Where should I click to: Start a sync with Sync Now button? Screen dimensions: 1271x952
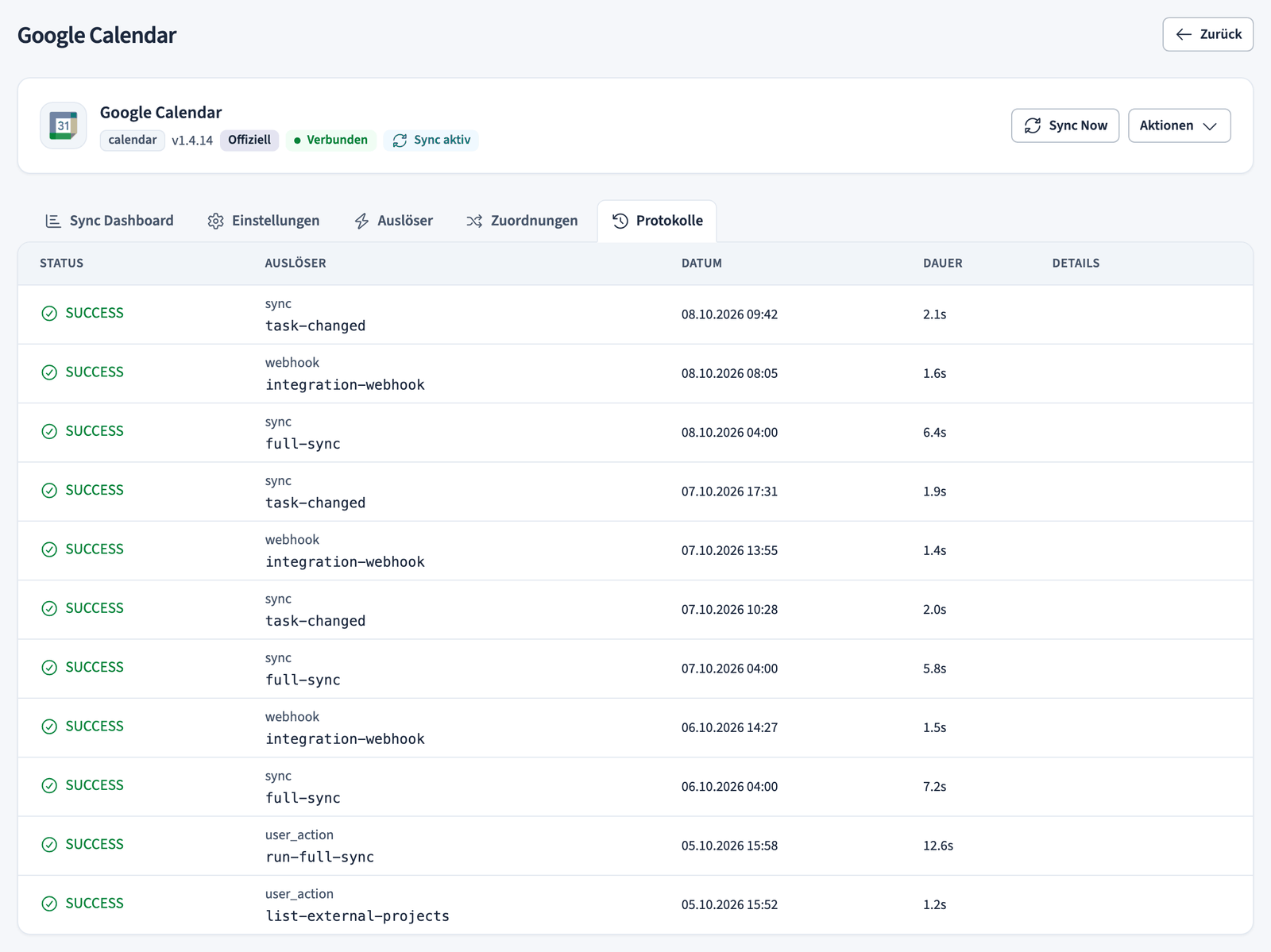click(1064, 125)
